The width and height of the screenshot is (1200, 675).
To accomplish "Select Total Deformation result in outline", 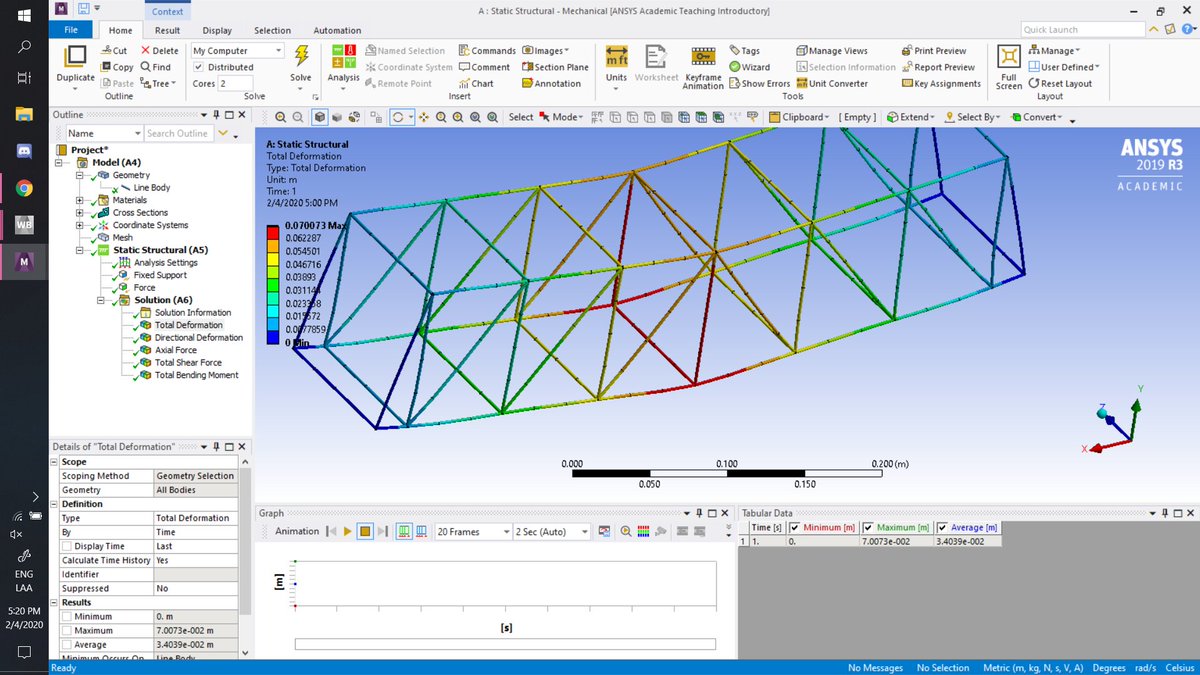I will (x=188, y=325).
